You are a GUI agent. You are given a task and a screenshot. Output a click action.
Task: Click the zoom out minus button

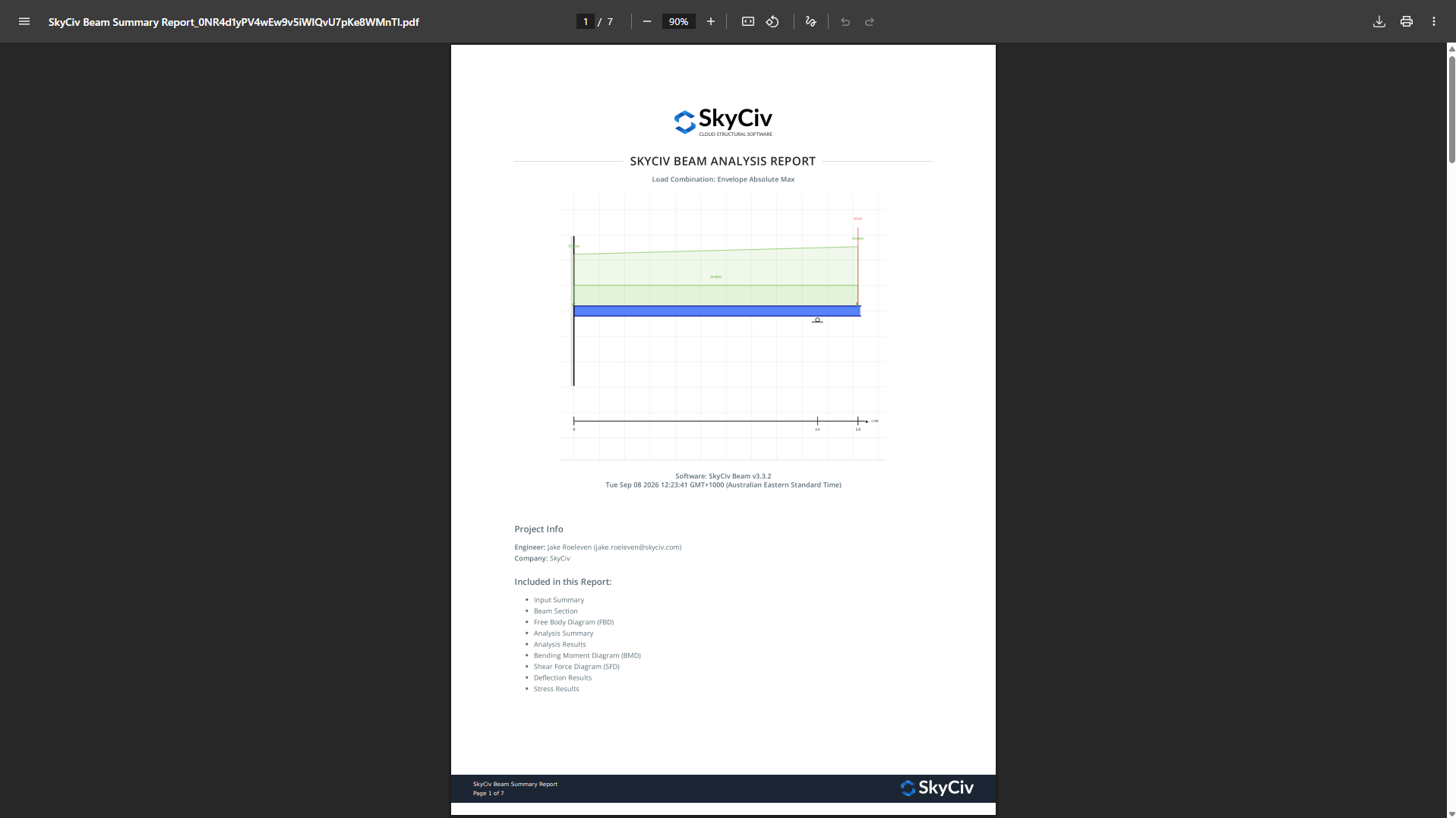647,22
